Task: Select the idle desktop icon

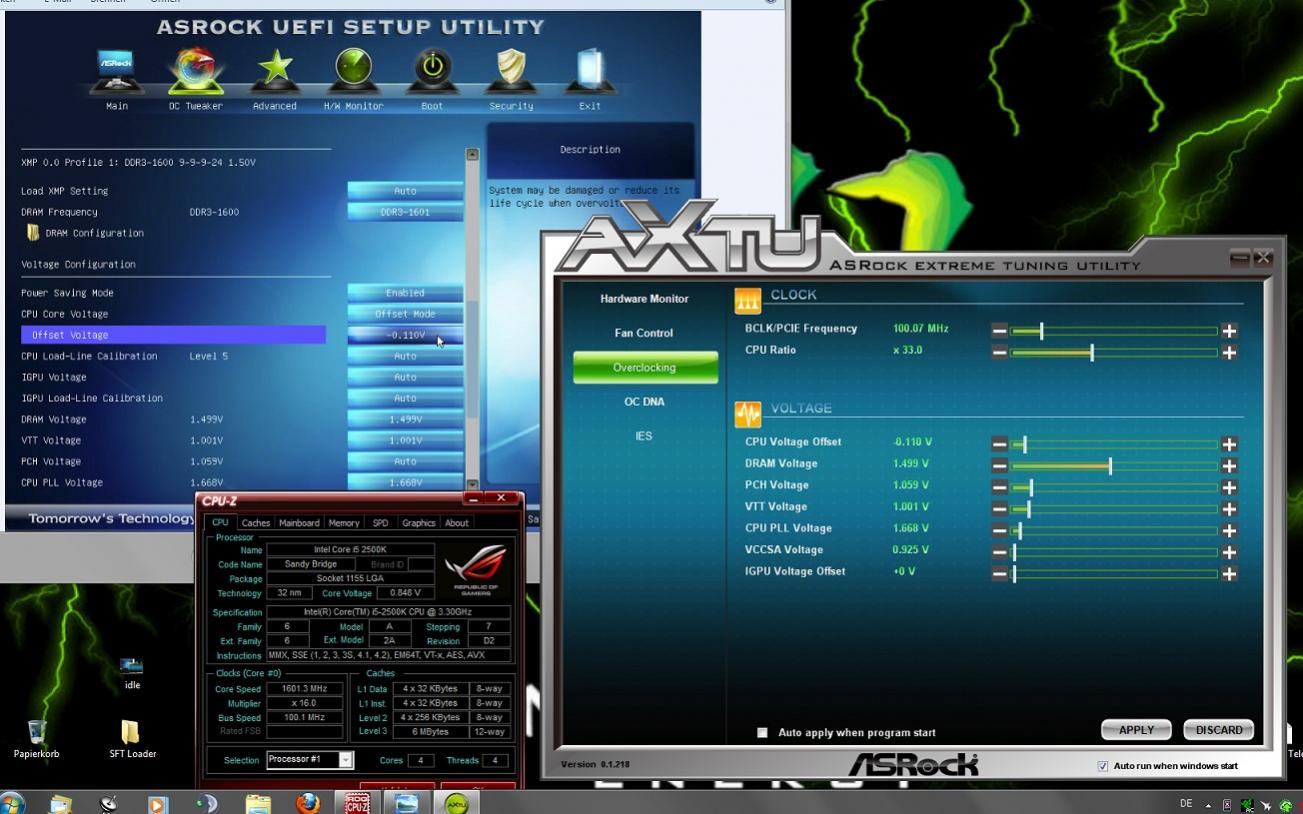Action: tap(132, 673)
